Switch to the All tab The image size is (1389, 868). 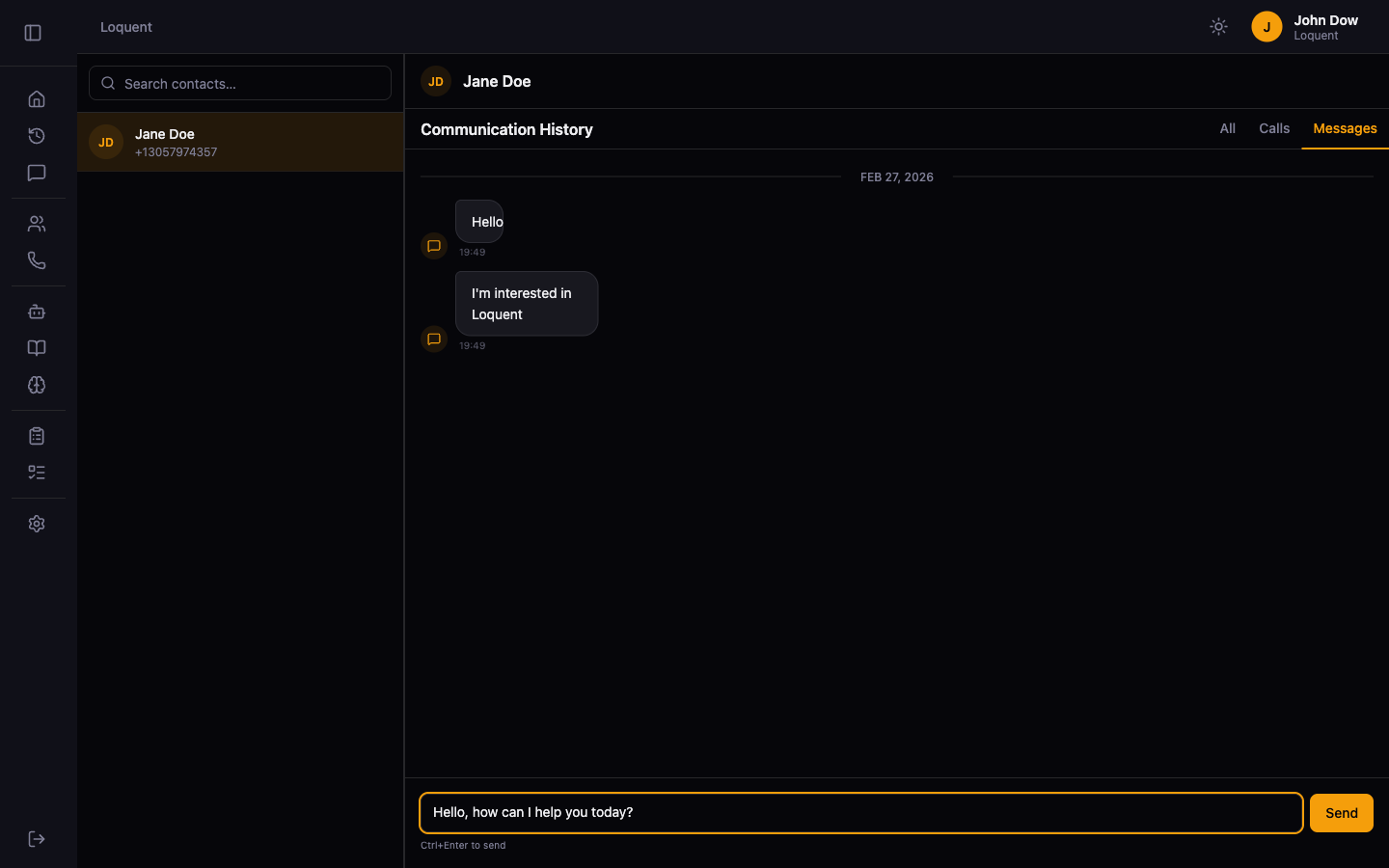tap(1227, 128)
